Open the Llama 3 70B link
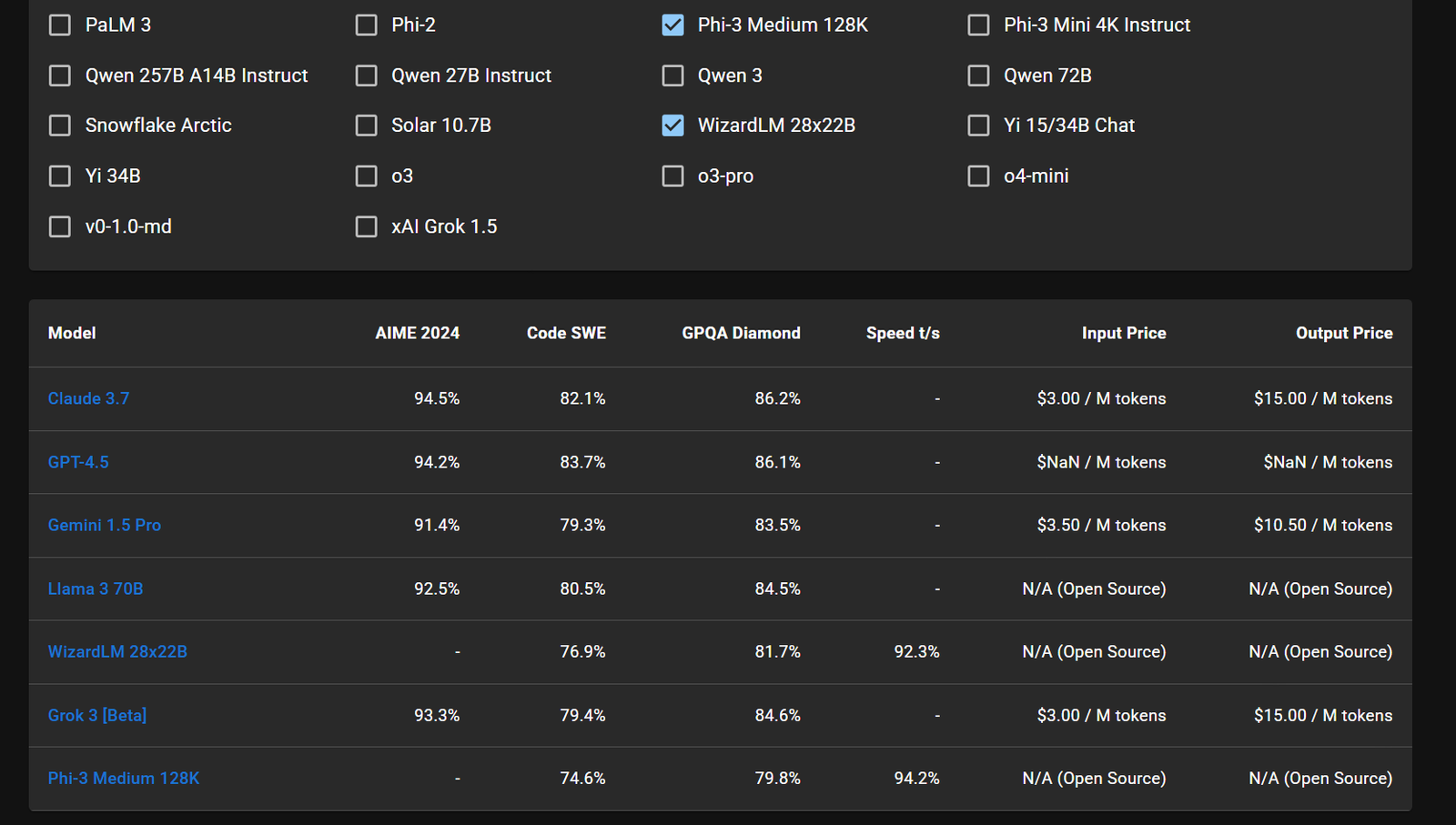The image size is (1456, 825). 95,589
